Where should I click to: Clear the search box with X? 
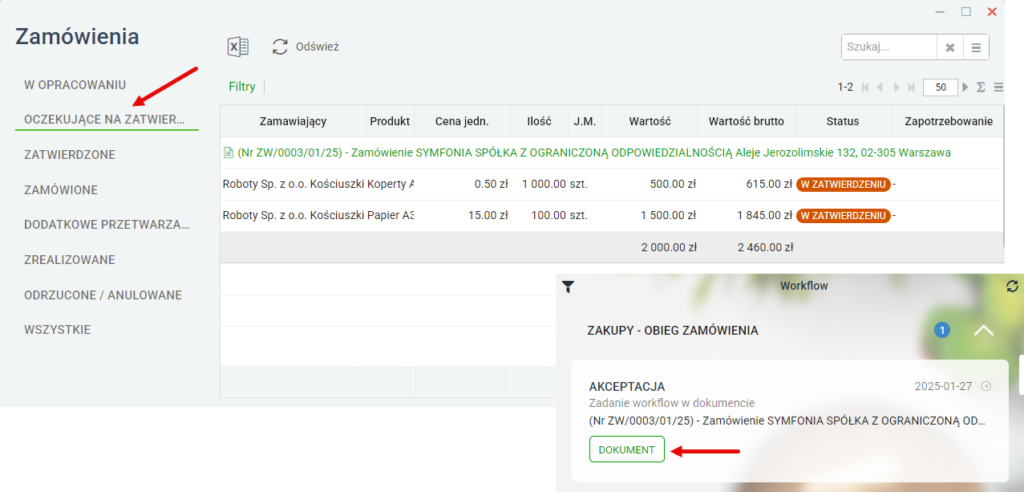[950, 48]
